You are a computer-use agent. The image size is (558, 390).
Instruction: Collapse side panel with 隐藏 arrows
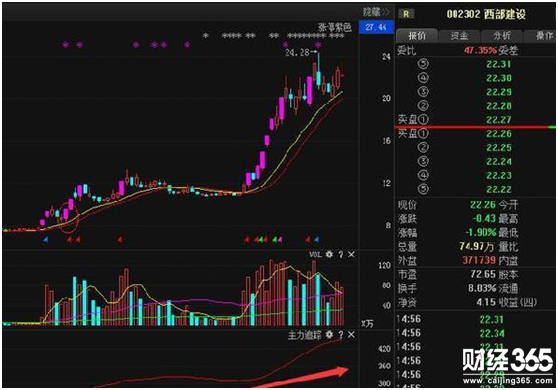click(x=377, y=12)
